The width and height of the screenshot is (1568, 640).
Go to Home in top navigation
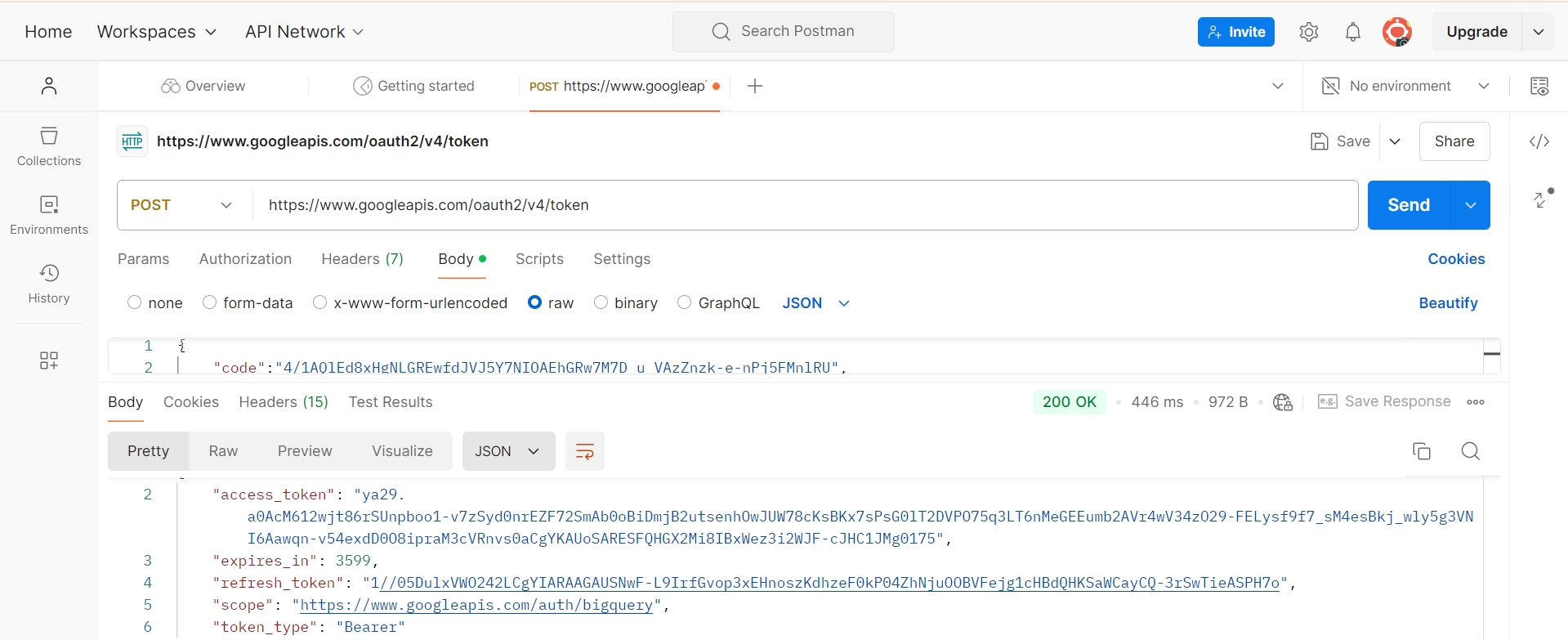[x=48, y=32]
